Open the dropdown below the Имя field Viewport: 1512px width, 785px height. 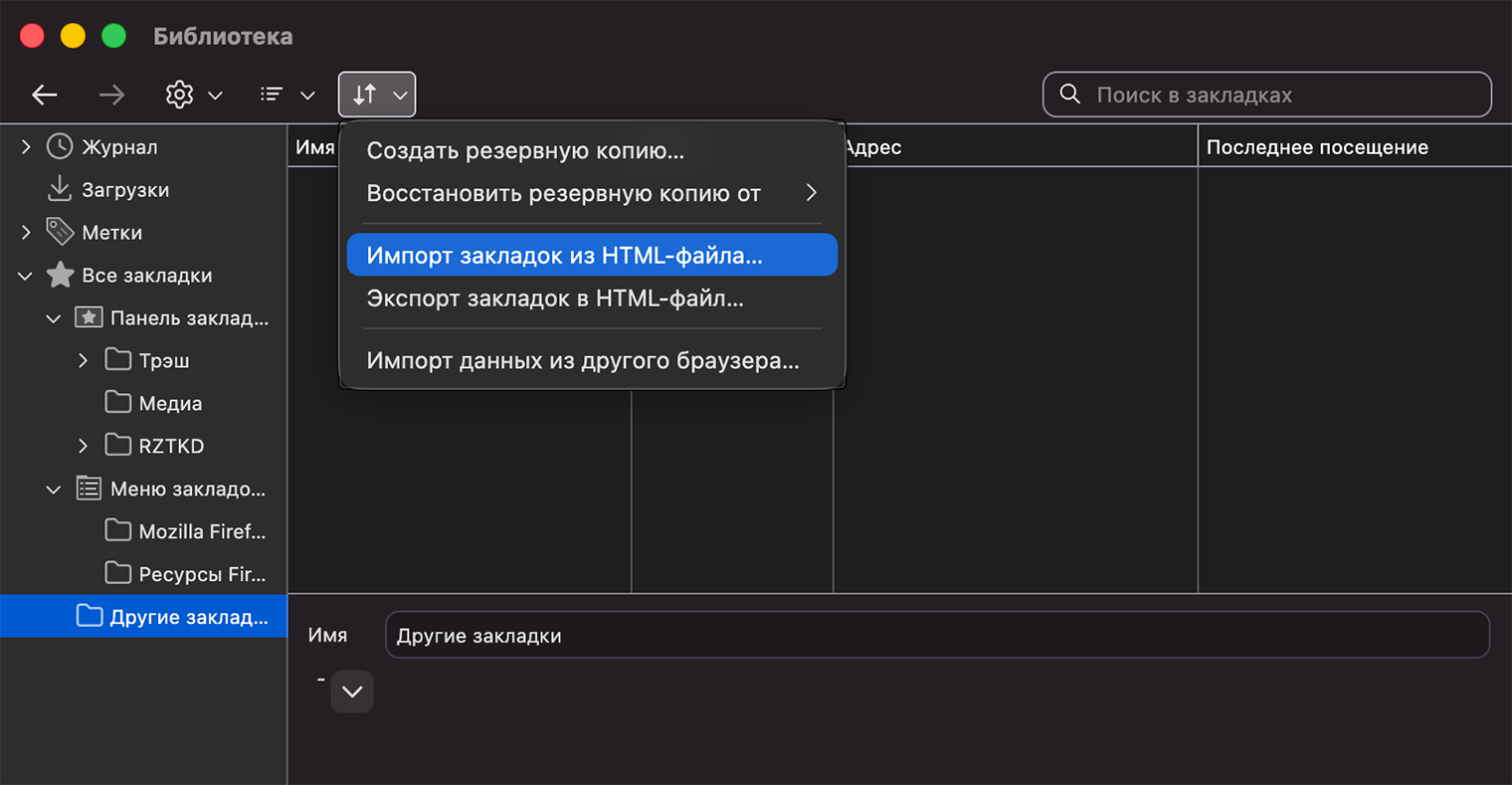pyautogui.click(x=352, y=690)
